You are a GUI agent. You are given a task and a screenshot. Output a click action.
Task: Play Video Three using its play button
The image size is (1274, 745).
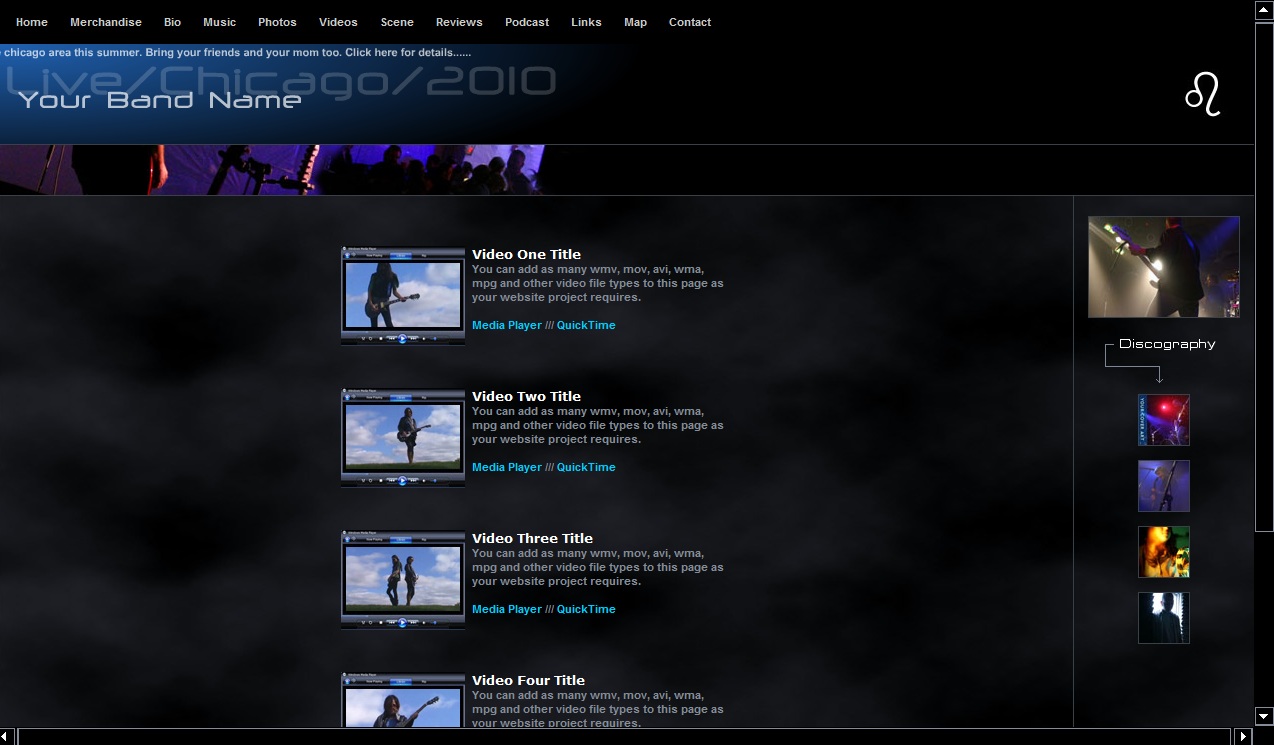[x=402, y=623]
